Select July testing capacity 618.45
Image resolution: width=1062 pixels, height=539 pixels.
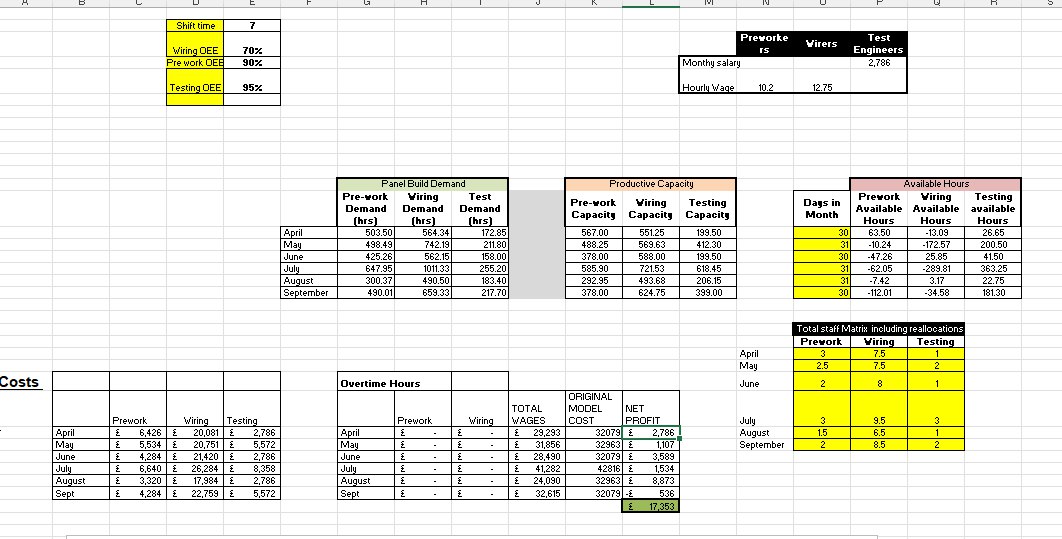point(707,269)
